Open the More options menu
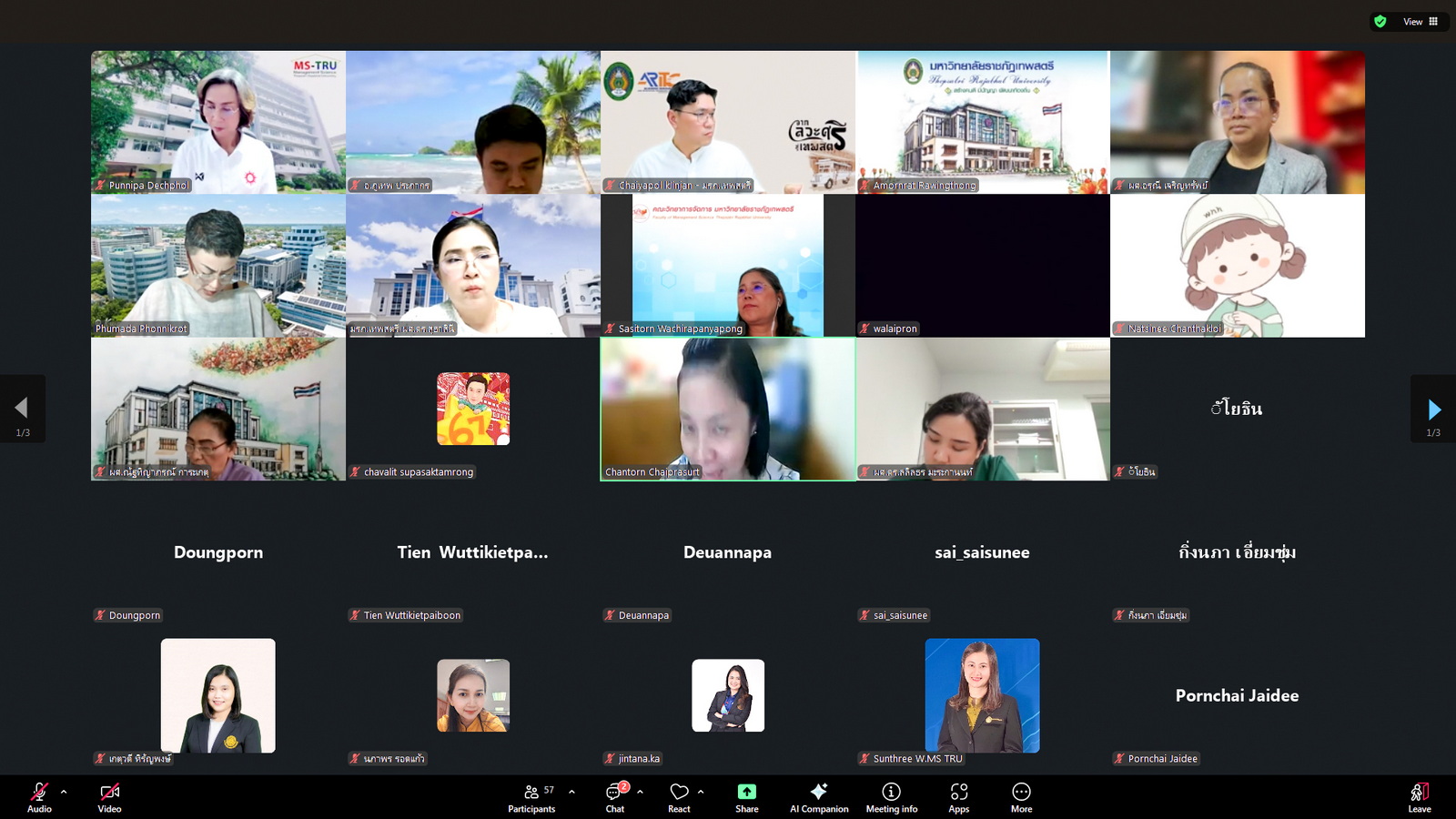Screen dimensions: 1456x819 [x=1021, y=797]
